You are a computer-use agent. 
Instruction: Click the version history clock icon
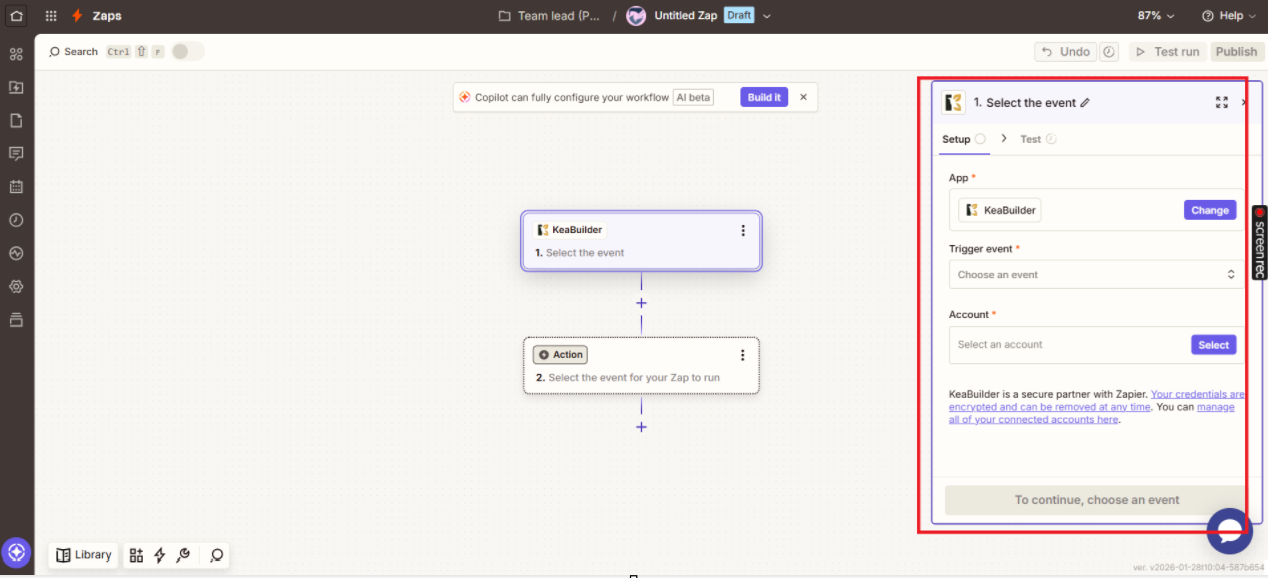pos(1108,52)
